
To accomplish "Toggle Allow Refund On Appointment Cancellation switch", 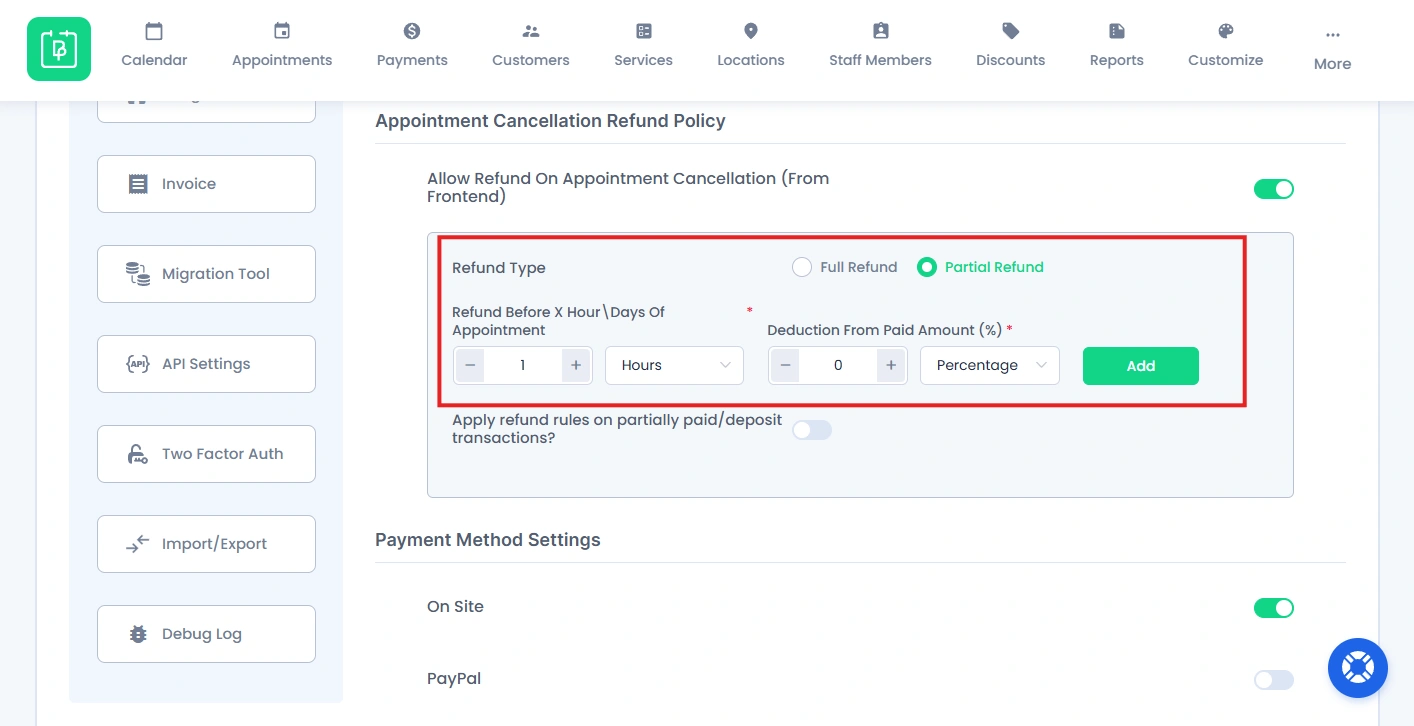I will point(1274,189).
